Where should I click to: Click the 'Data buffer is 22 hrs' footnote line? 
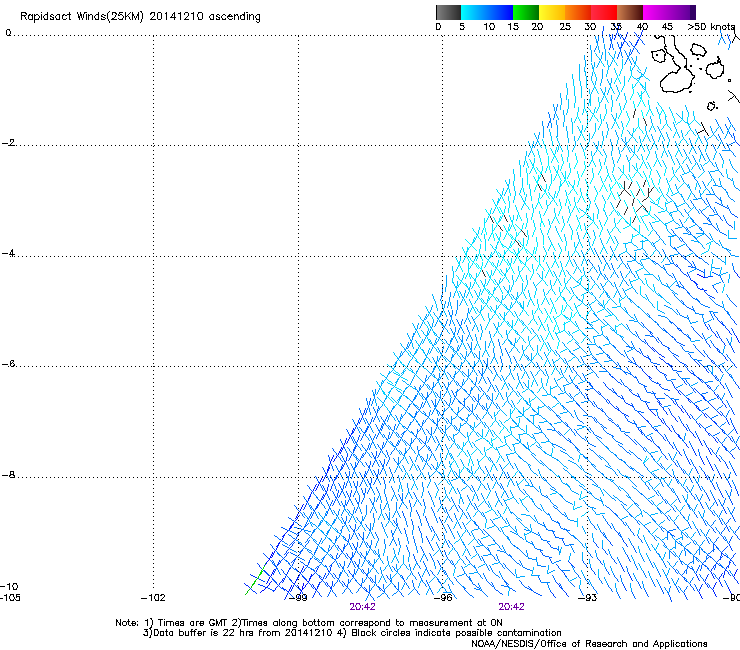point(352,633)
